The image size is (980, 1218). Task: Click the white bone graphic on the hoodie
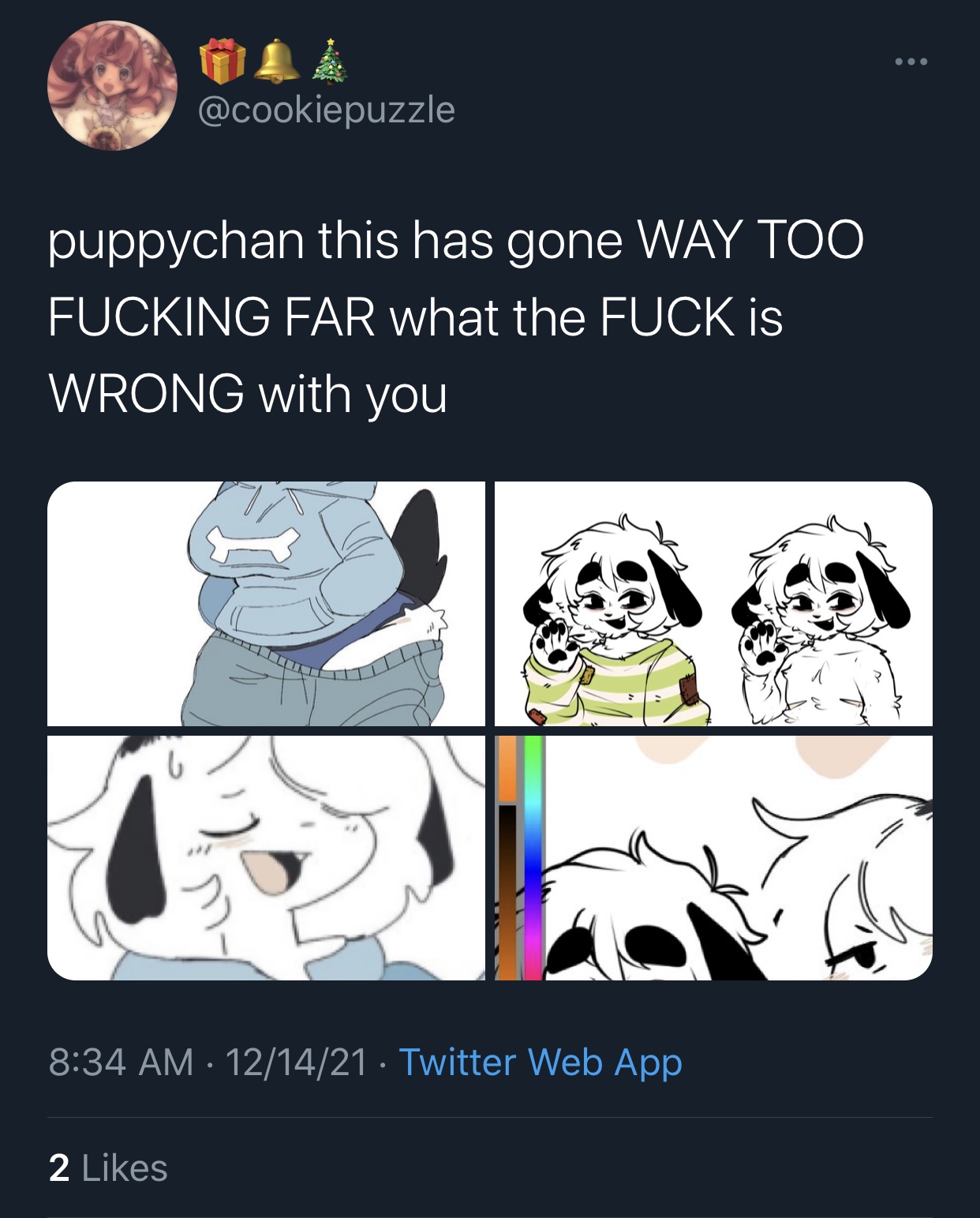tap(255, 546)
